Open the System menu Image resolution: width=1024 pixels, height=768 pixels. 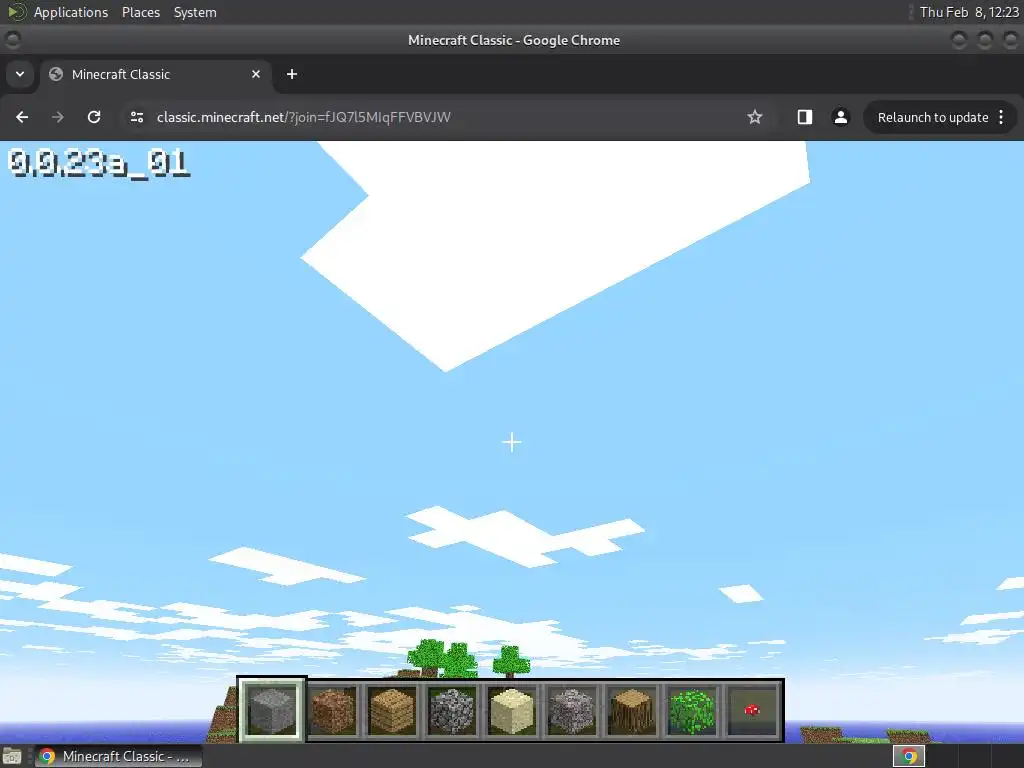pos(195,12)
